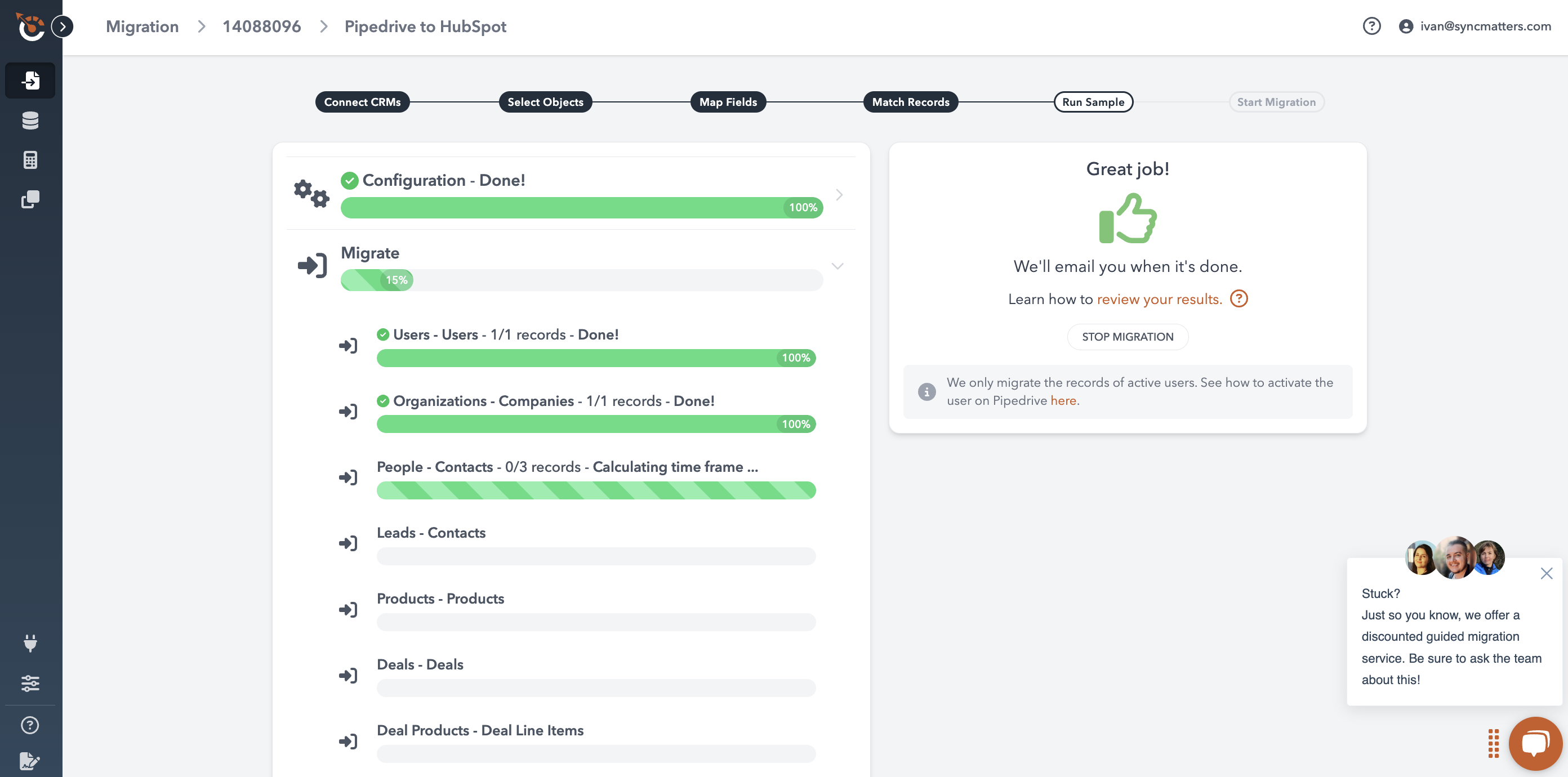Click the help question mark icon in sidebar
Screen dimensions: 1568x777
[x=31, y=724]
